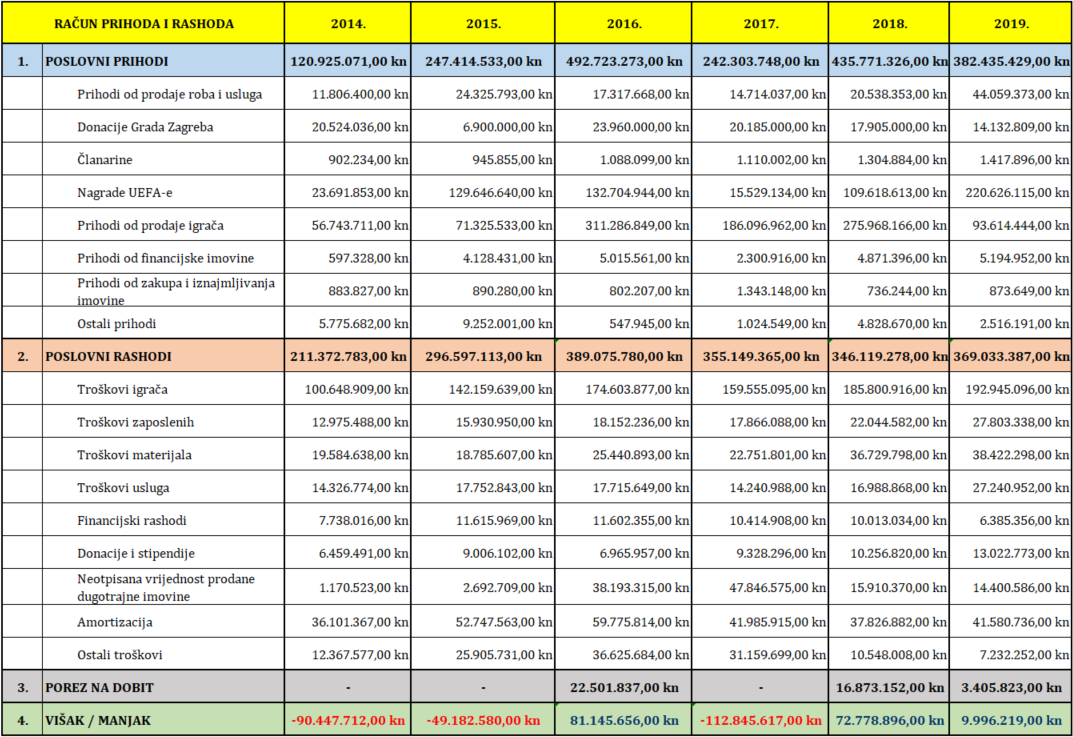Image resolution: width=1073 pixels, height=737 pixels.
Task: Click 'Neotpisana vrijednost prodane dugotrajne imovine' label
Action: click(x=166, y=588)
